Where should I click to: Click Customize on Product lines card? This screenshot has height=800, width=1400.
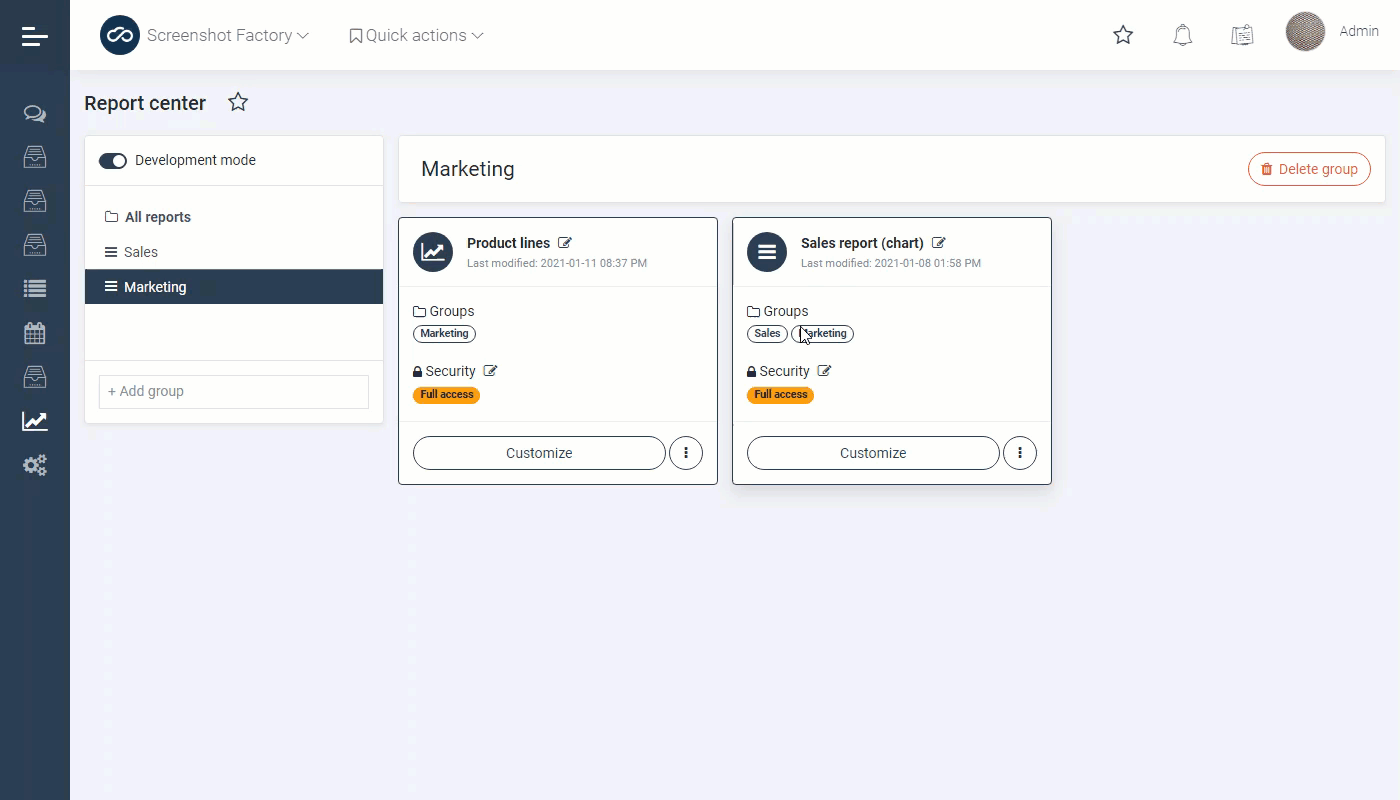(x=539, y=453)
